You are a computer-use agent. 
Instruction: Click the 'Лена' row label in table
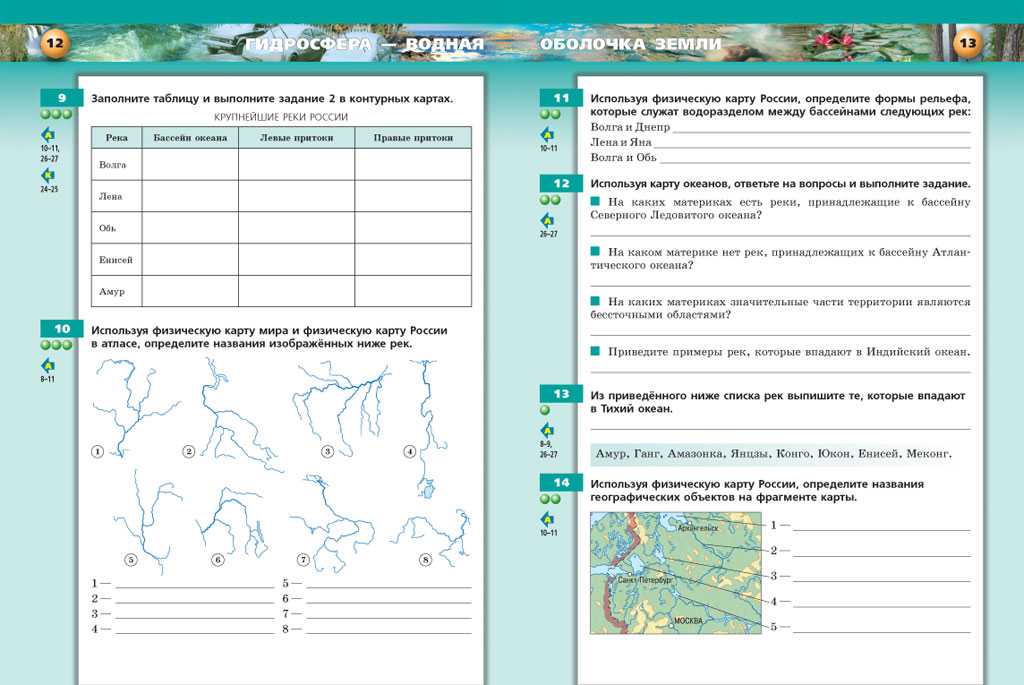(x=110, y=196)
